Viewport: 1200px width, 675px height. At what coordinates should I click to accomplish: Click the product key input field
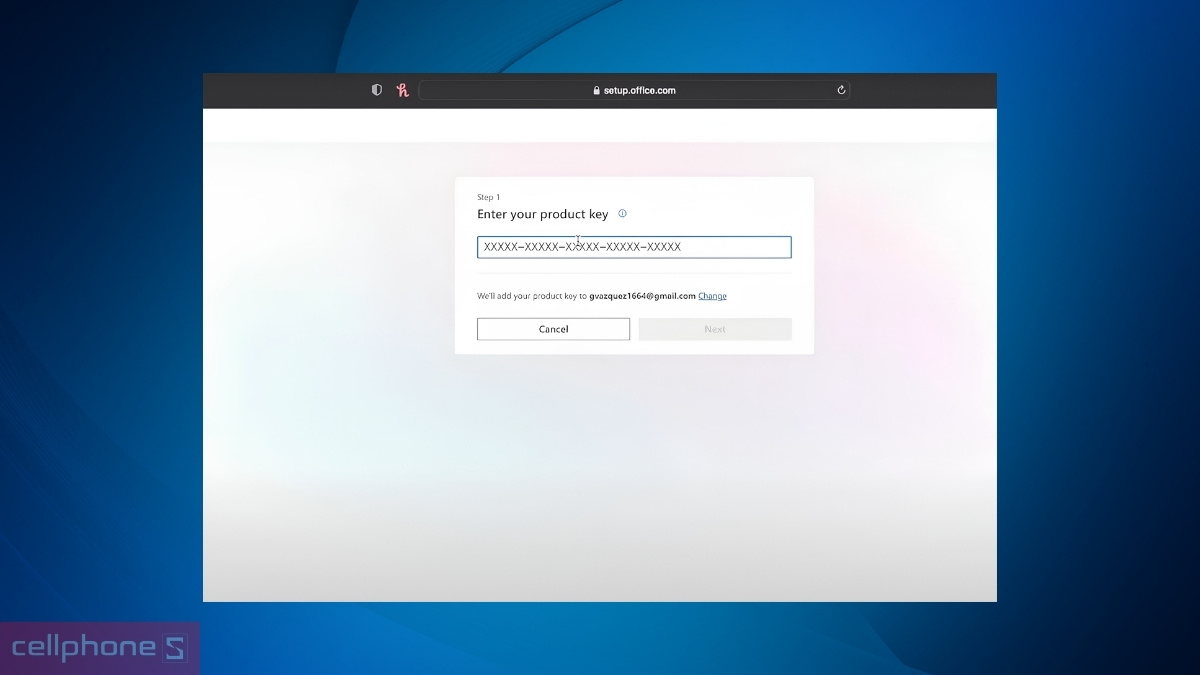(634, 247)
